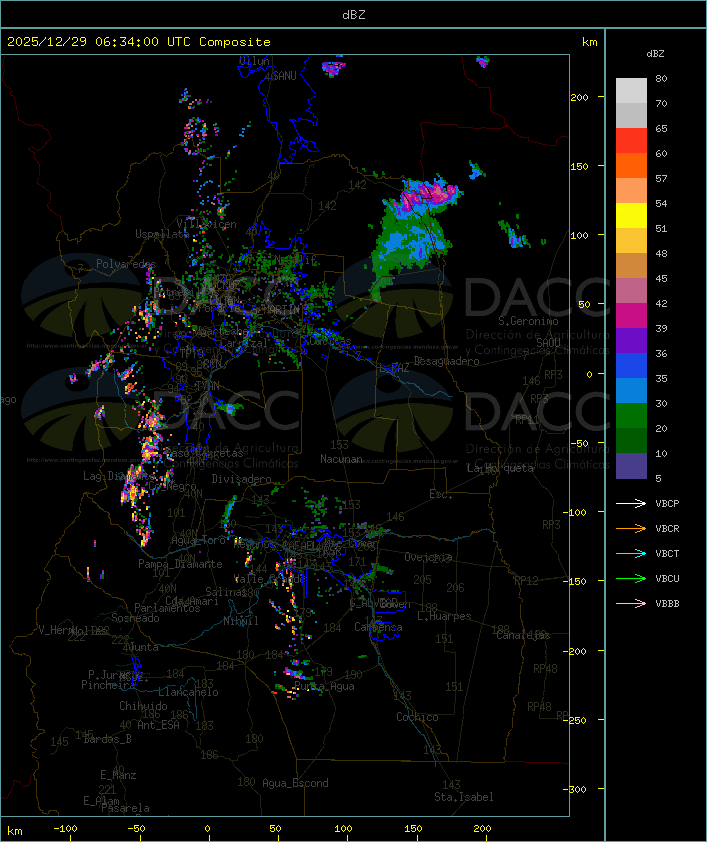This screenshot has height=842, width=707.
Task: Click the VBCT legend label
Action: click(667, 554)
